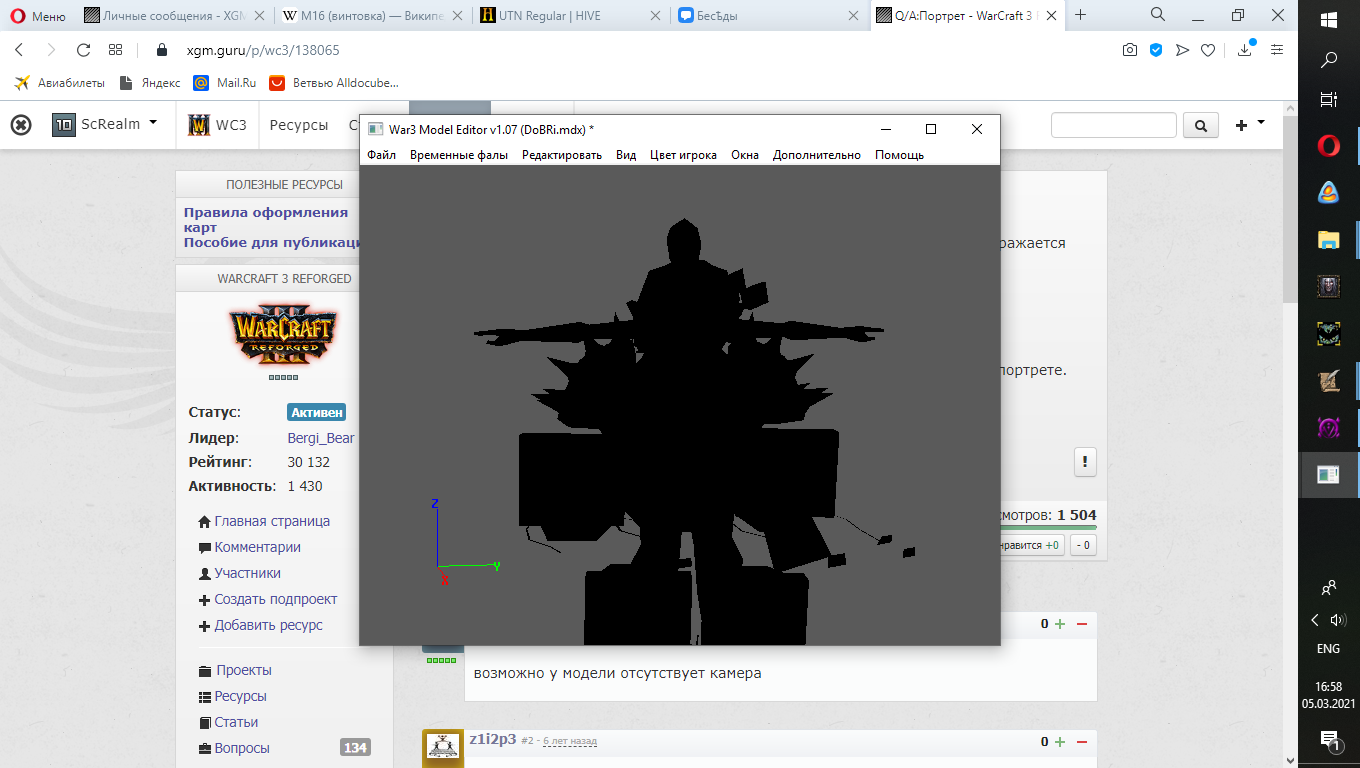Open the Правила оформления карт link
This screenshot has width=1360, height=768.
pos(266,220)
